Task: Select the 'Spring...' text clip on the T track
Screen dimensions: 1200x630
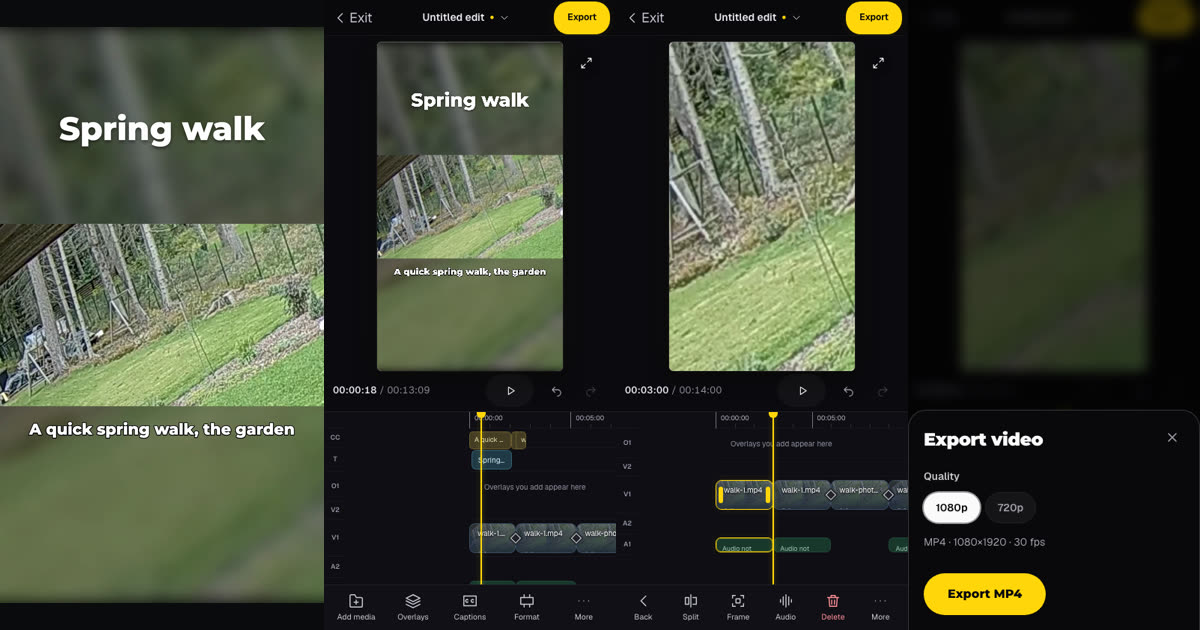Action: [491, 460]
